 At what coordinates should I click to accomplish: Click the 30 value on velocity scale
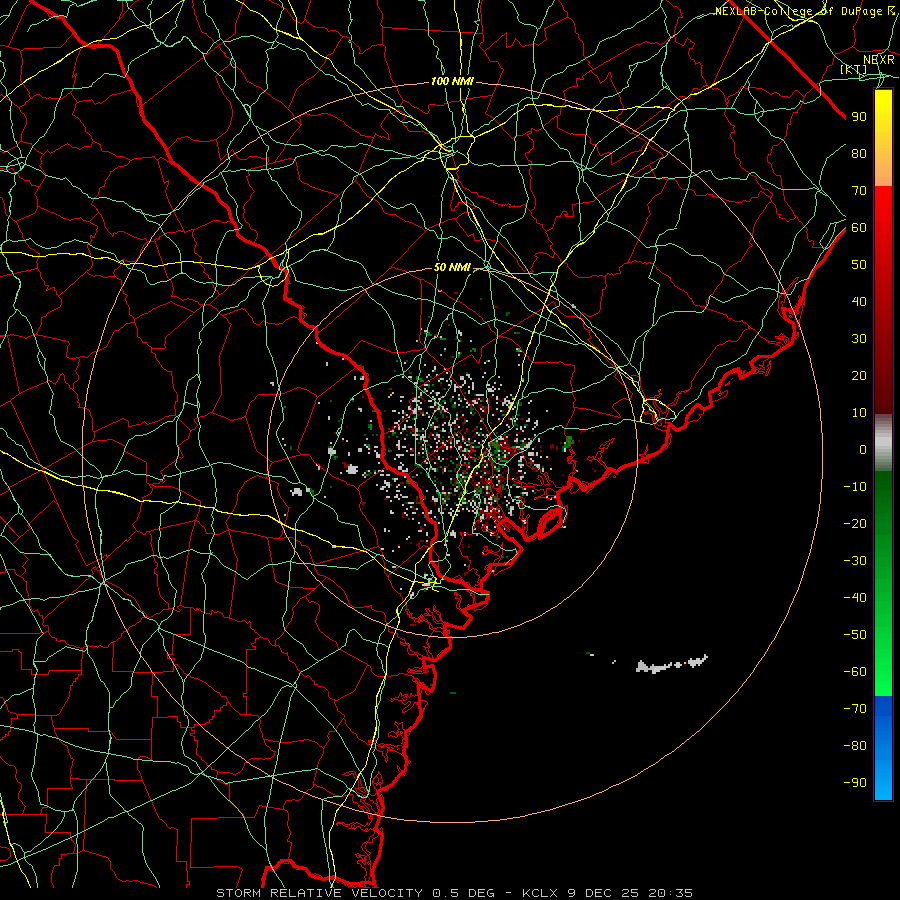tap(859, 339)
